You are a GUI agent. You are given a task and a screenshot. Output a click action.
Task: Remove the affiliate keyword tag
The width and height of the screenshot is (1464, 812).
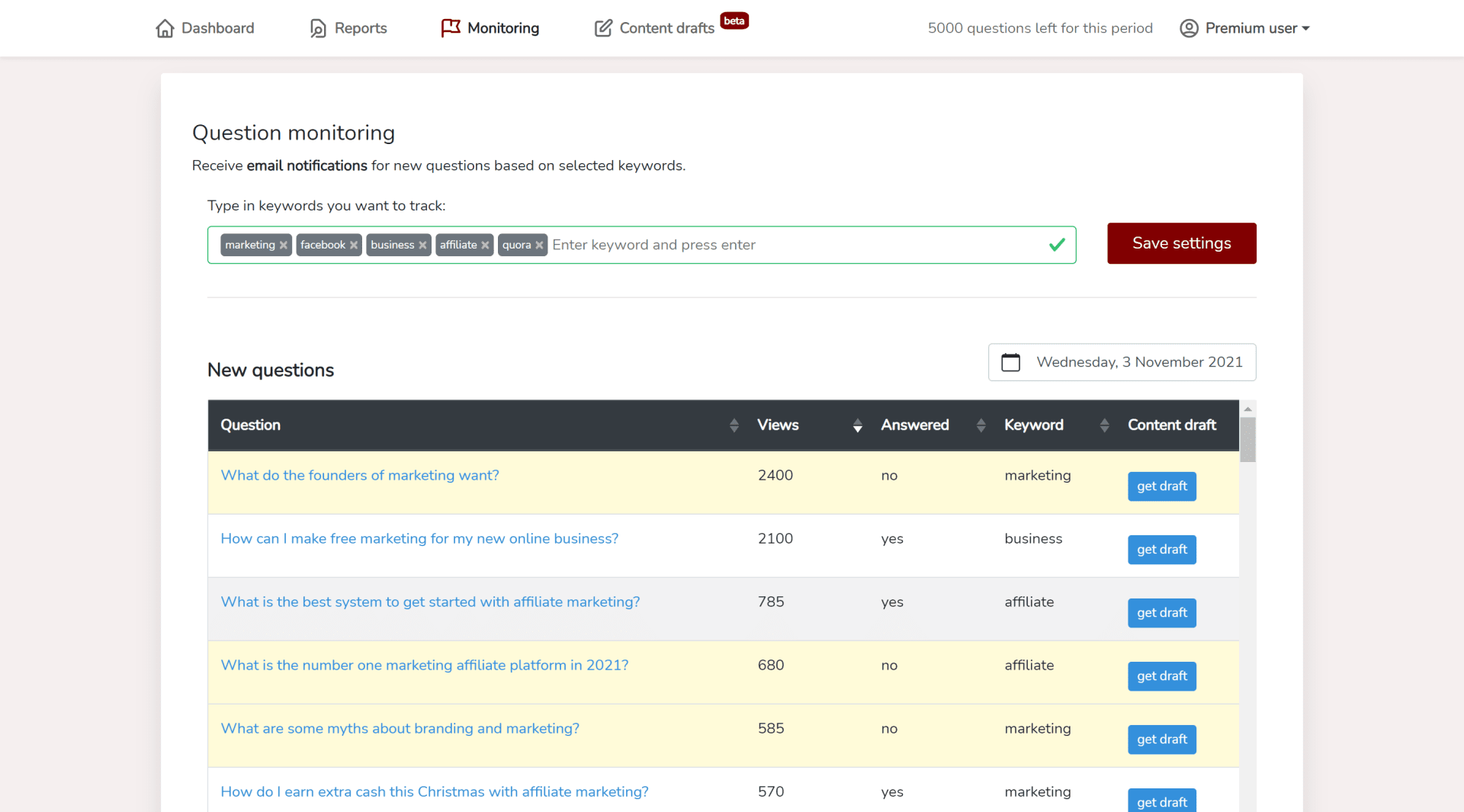pyautogui.click(x=485, y=246)
